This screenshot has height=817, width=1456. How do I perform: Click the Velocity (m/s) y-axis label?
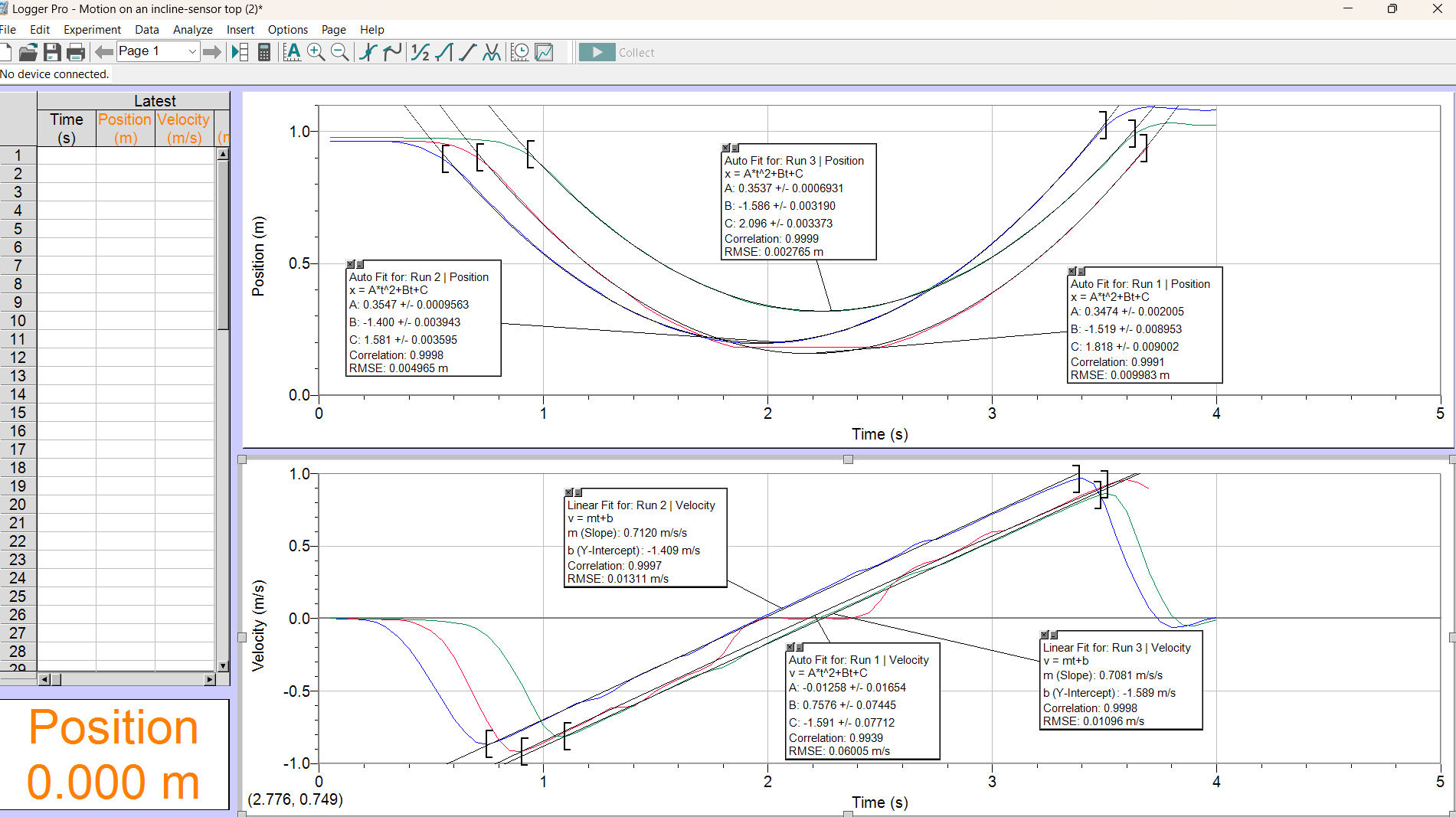(258, 626)
